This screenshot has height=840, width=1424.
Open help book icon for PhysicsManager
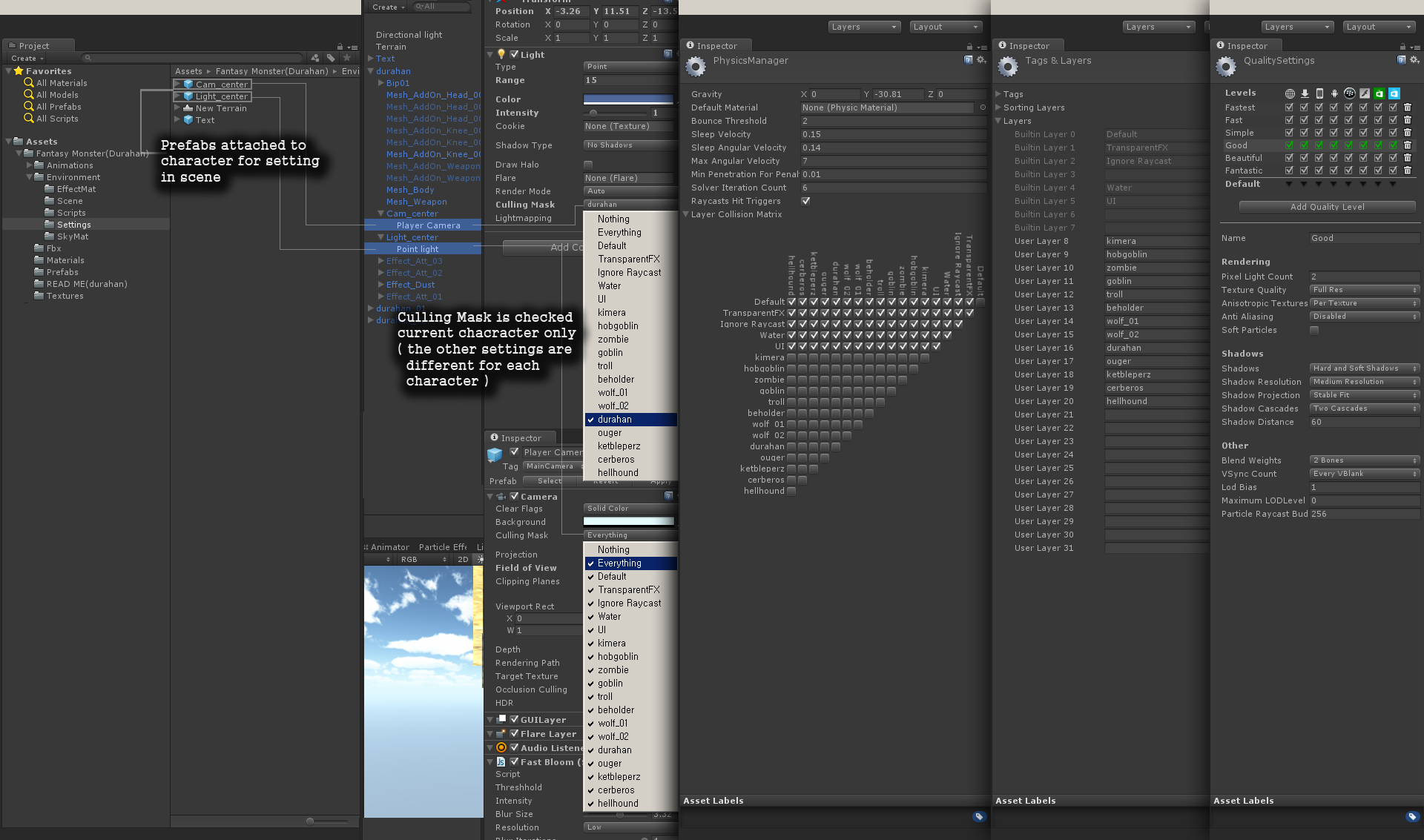click(x=968, y=60)
